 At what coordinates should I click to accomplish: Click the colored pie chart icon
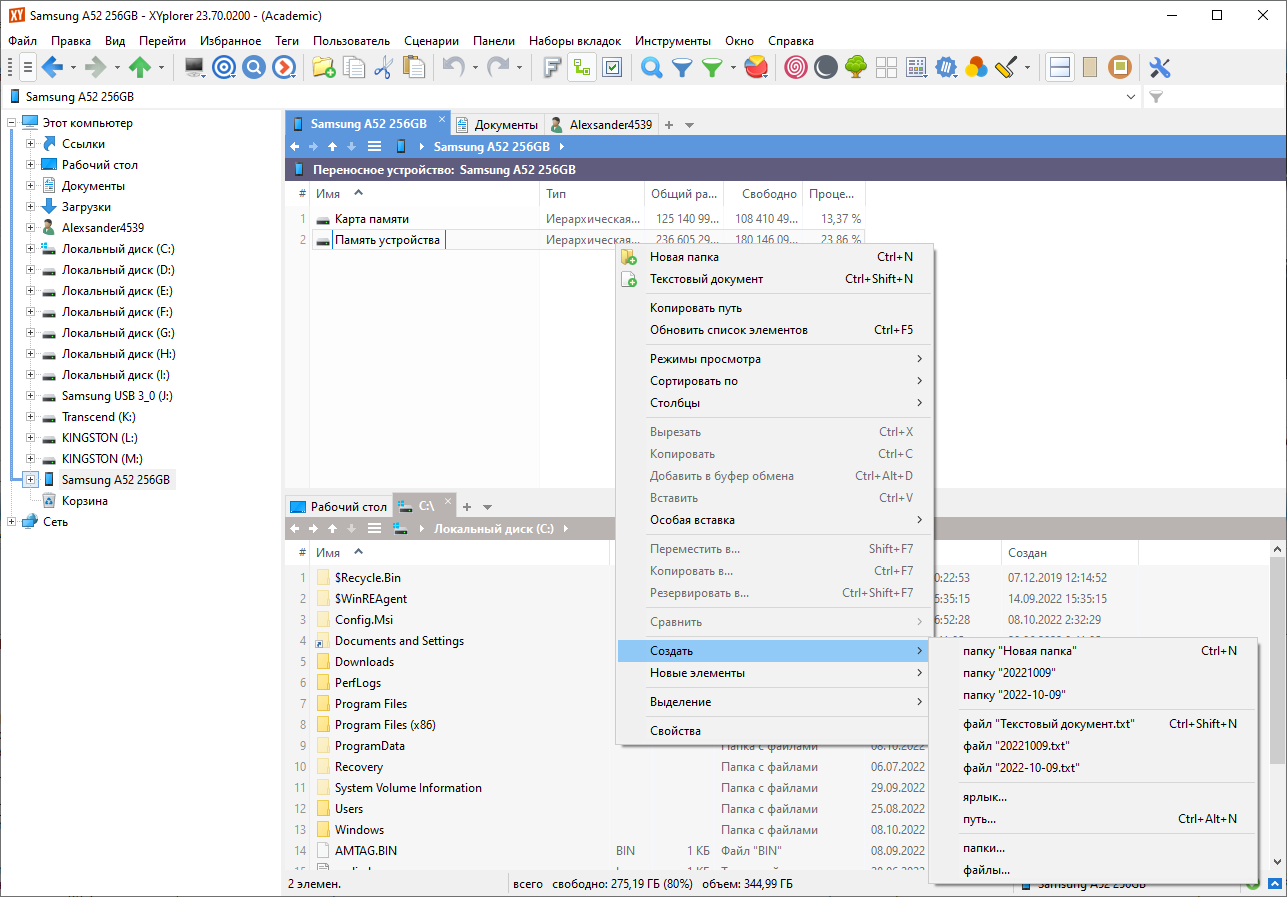pyautogui.click(x=756, y=67)
